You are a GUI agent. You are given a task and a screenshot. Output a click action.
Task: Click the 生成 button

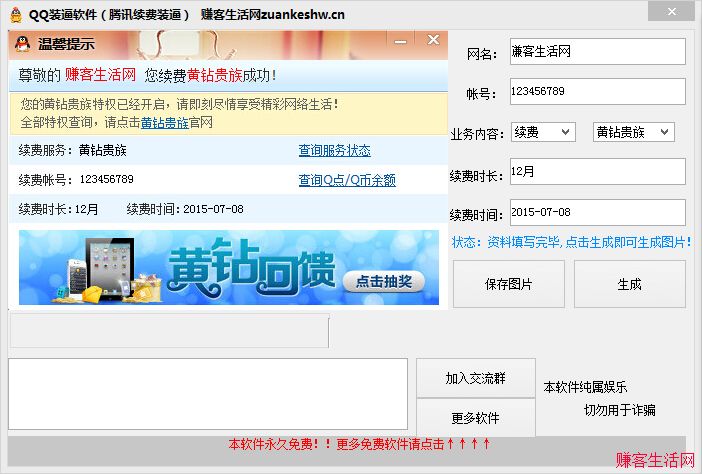629,284
